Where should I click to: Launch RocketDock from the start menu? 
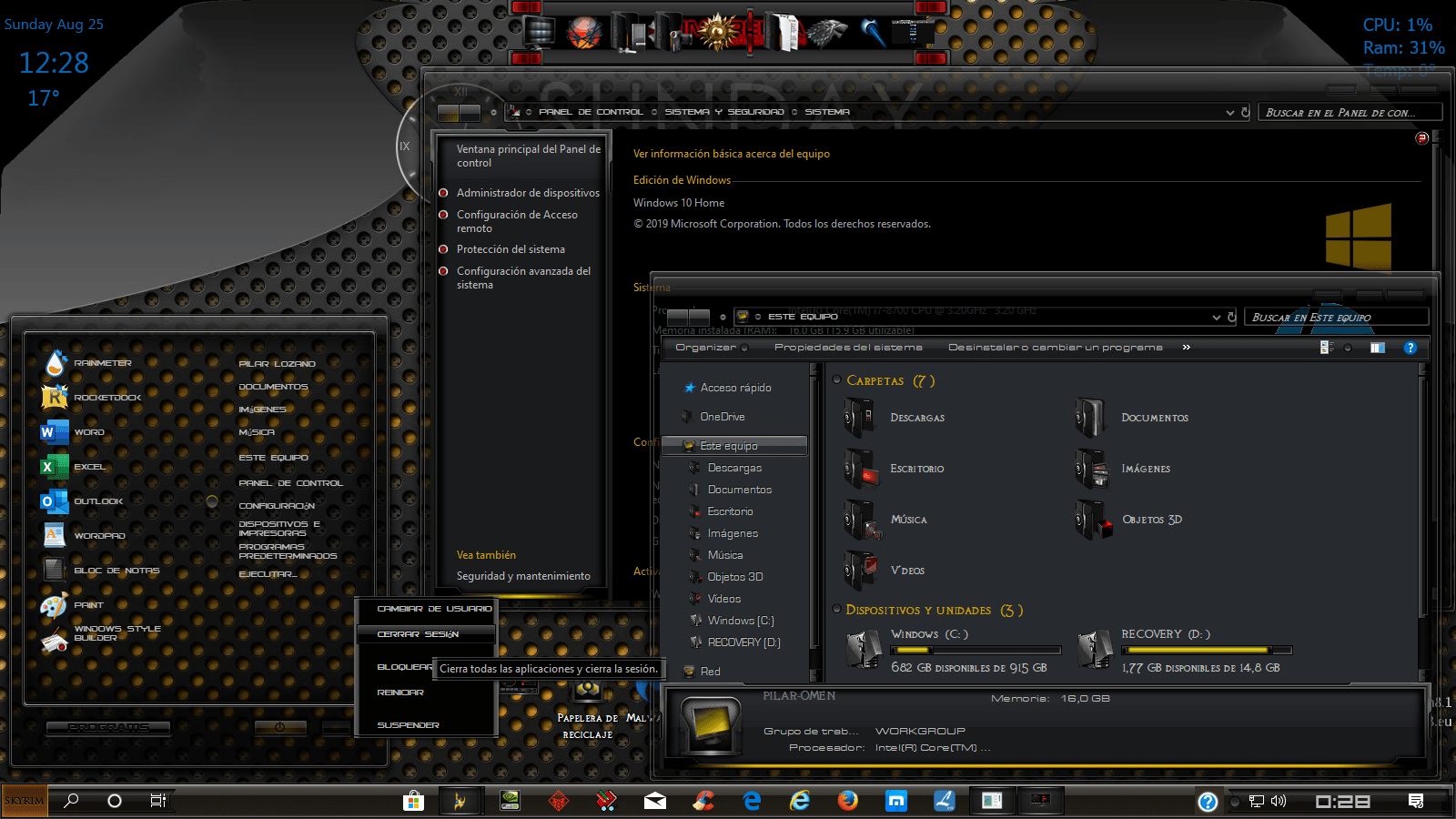[x=91, y=398]
